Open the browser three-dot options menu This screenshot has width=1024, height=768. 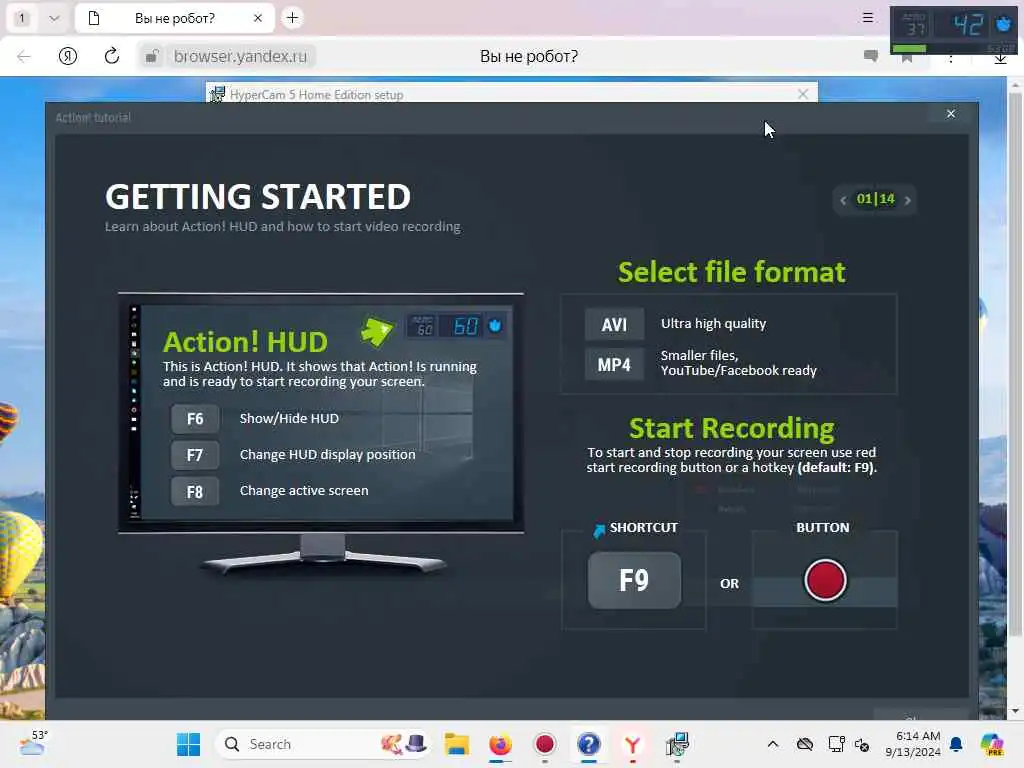pos(951,59)
